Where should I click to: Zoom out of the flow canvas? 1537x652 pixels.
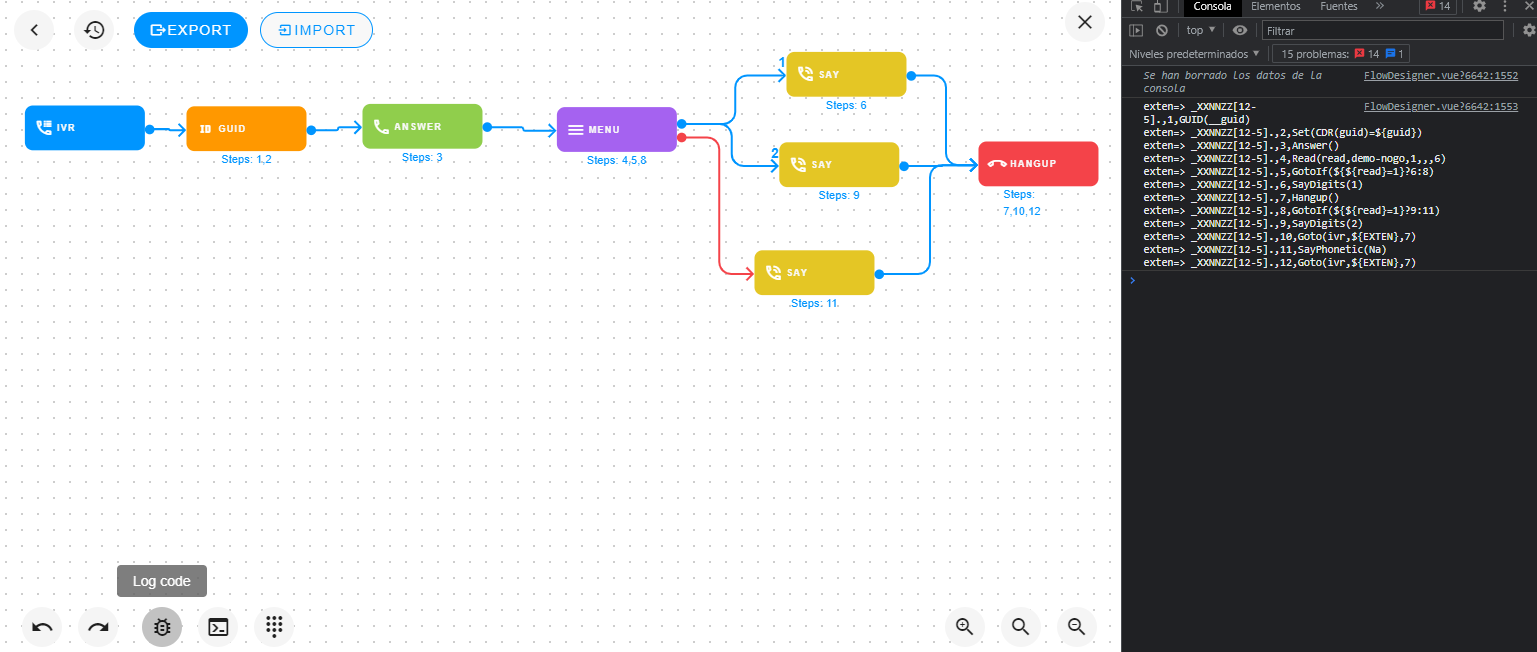(x=1076, y=627)
